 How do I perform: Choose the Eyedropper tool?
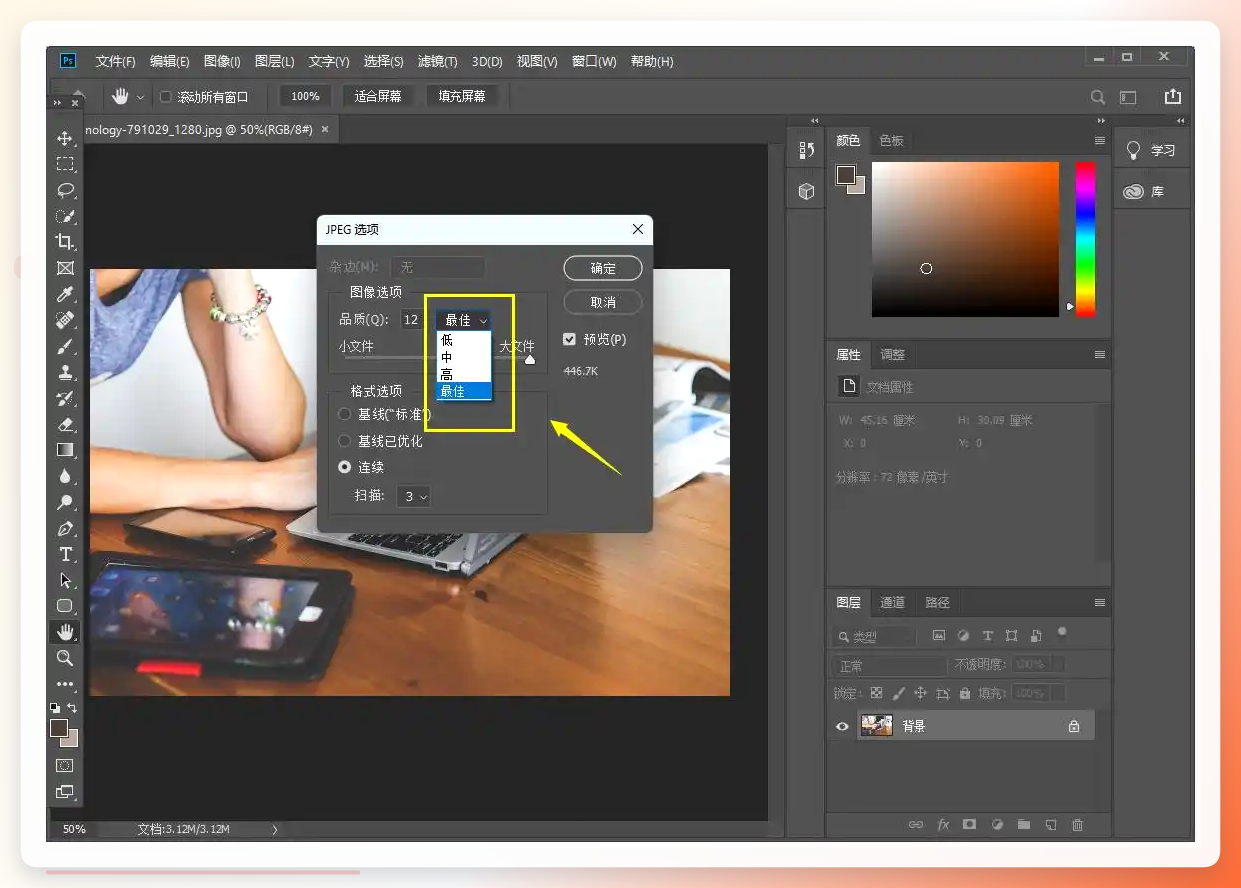pos(65,294)
